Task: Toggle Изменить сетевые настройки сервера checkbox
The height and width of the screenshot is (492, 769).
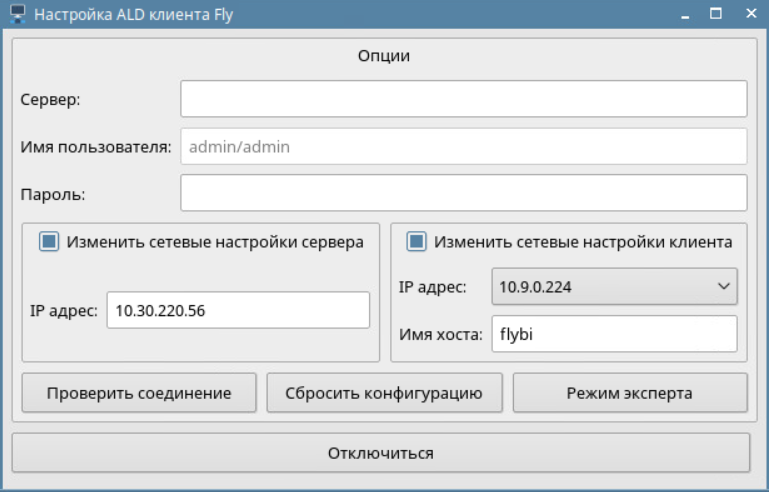Action: (48, 241)
